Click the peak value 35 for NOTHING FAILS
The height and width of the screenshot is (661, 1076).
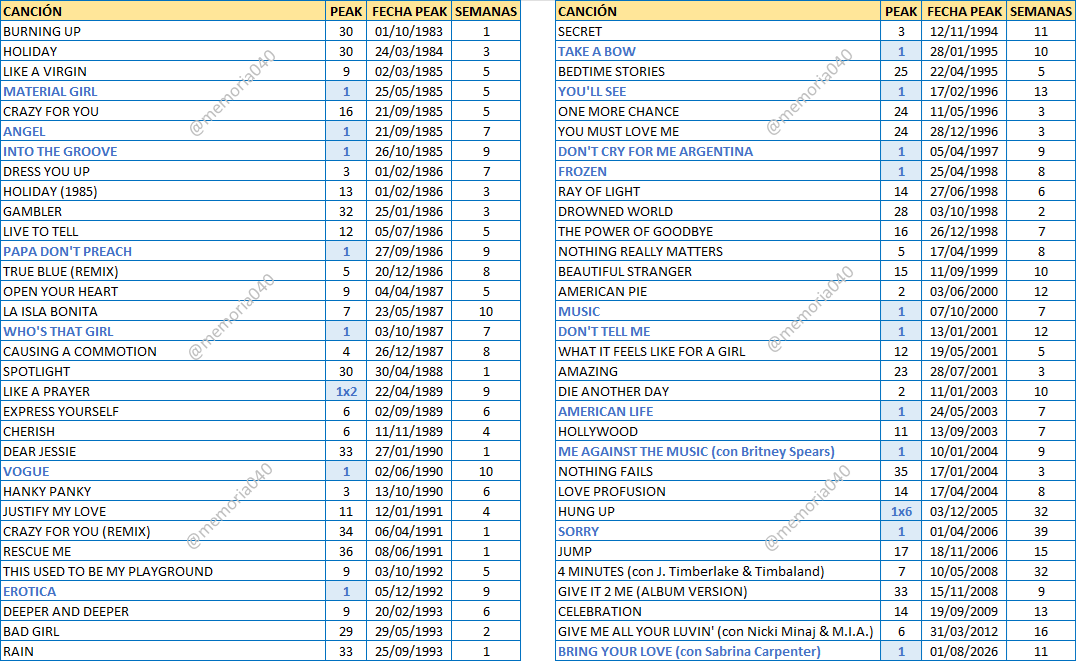pyautogui.click(x=901, y=472)
